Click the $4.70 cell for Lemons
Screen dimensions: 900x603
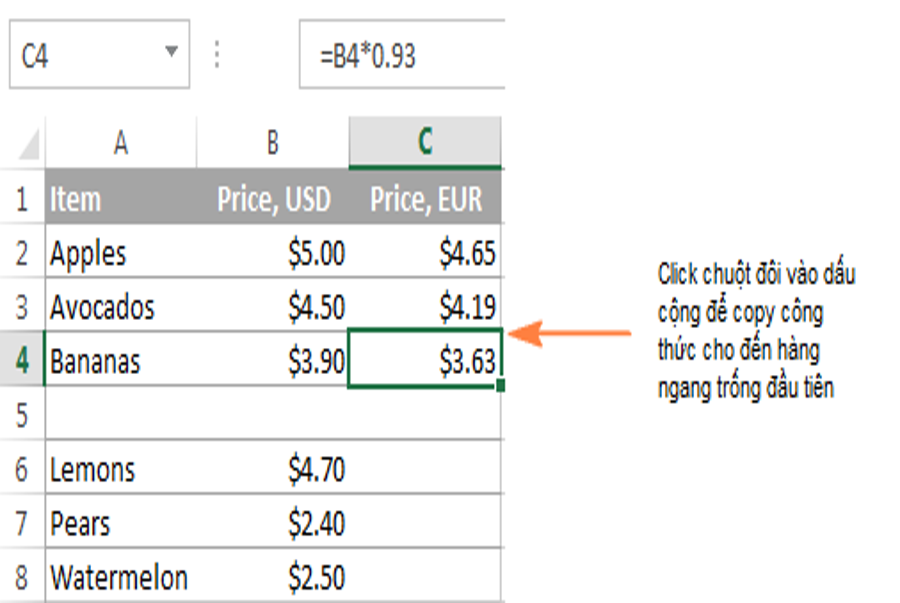272,469
